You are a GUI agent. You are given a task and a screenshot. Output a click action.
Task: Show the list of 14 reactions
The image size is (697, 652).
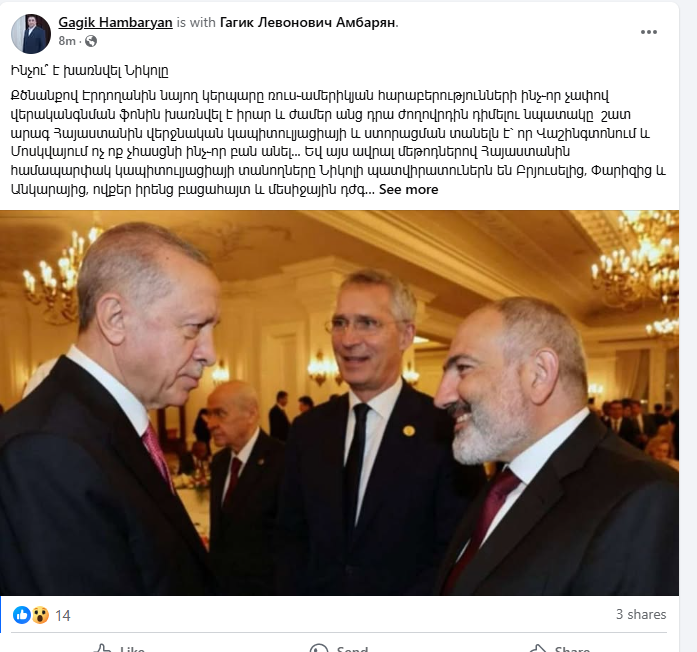(x=62, y=616)
